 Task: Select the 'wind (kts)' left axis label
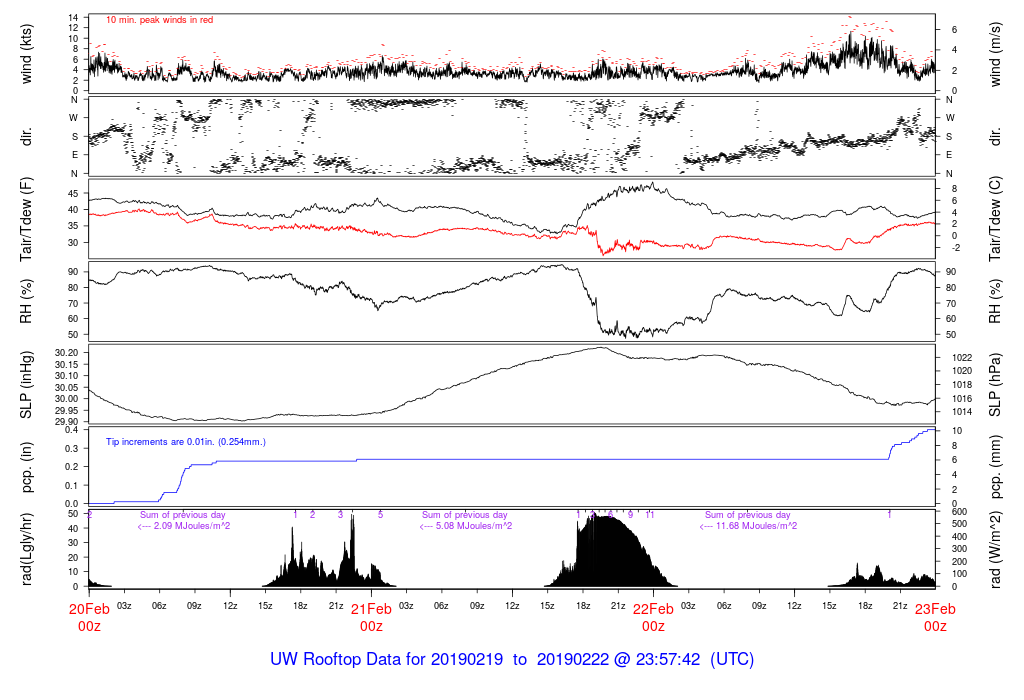(x=26, y=54)
